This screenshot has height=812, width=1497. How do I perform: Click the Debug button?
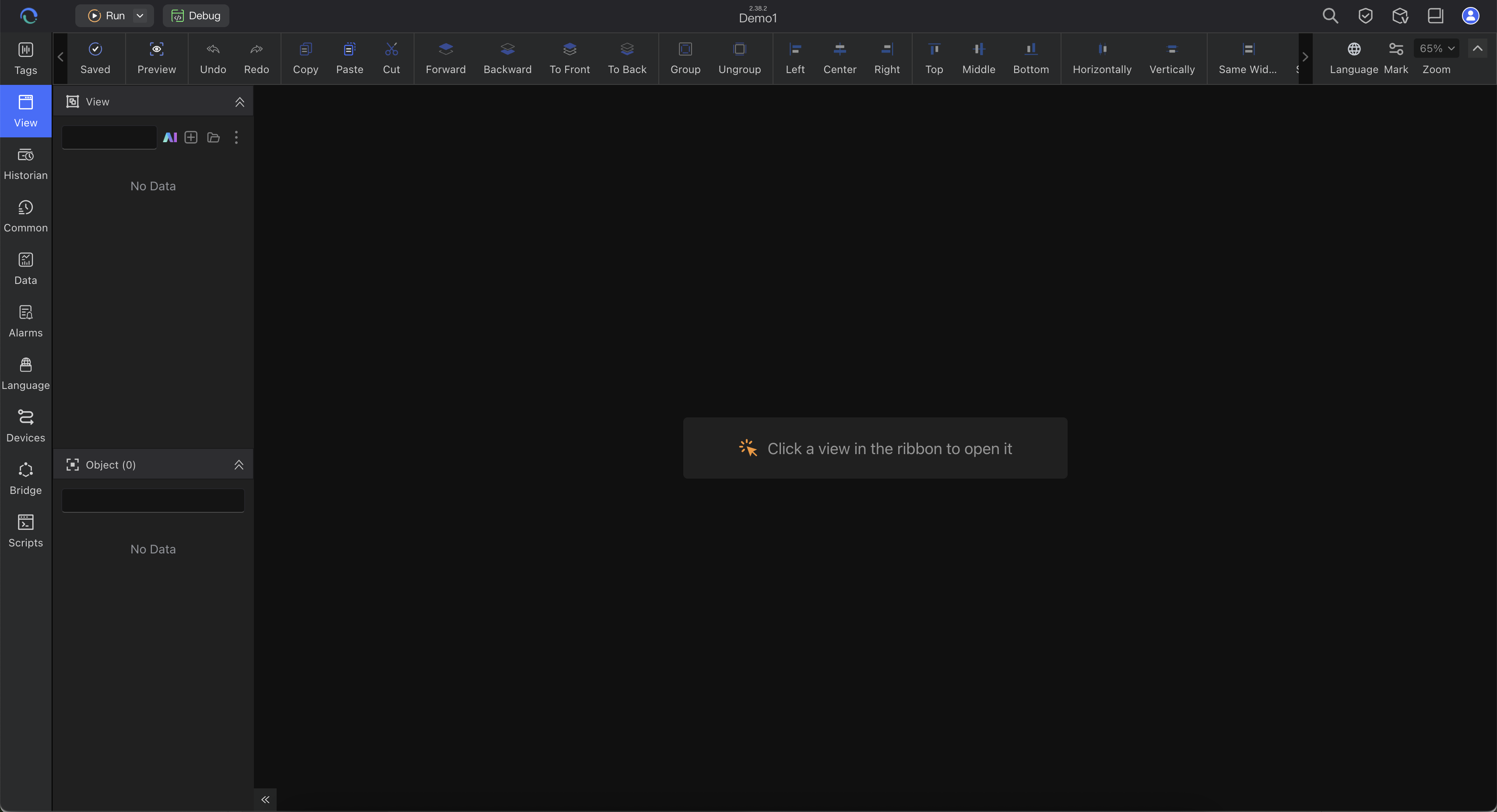click(196, 16)
